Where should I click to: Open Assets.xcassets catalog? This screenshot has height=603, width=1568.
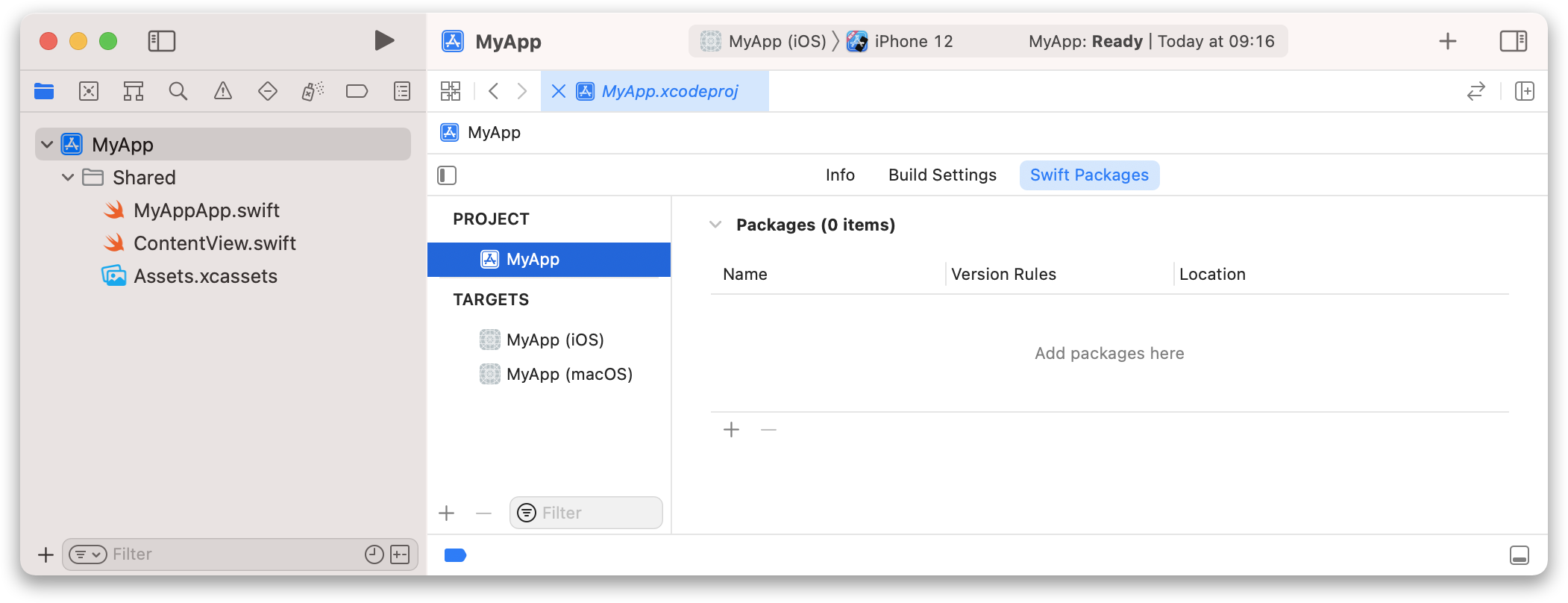(205, 276)
